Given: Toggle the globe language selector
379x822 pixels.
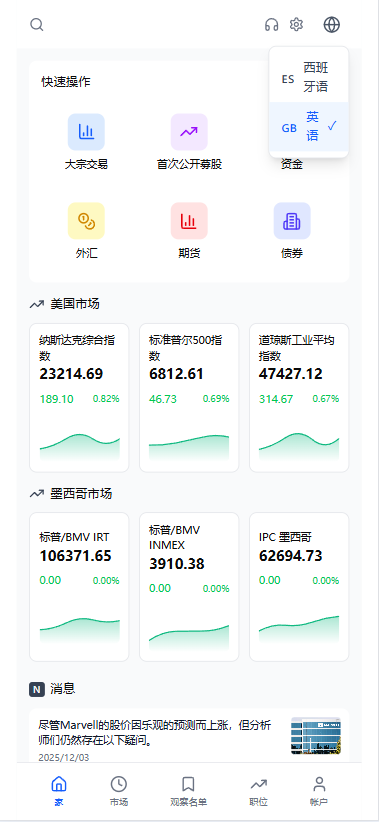Looking at the screenshot, I should click(332, 25).
